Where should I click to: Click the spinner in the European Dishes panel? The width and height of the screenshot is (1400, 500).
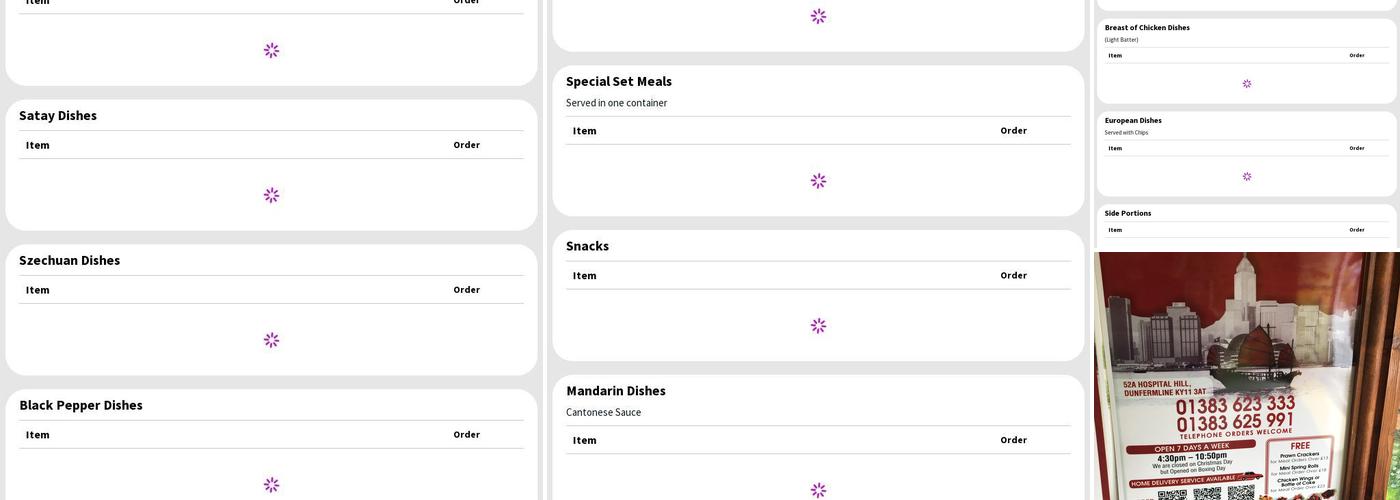pos(1247,177)
